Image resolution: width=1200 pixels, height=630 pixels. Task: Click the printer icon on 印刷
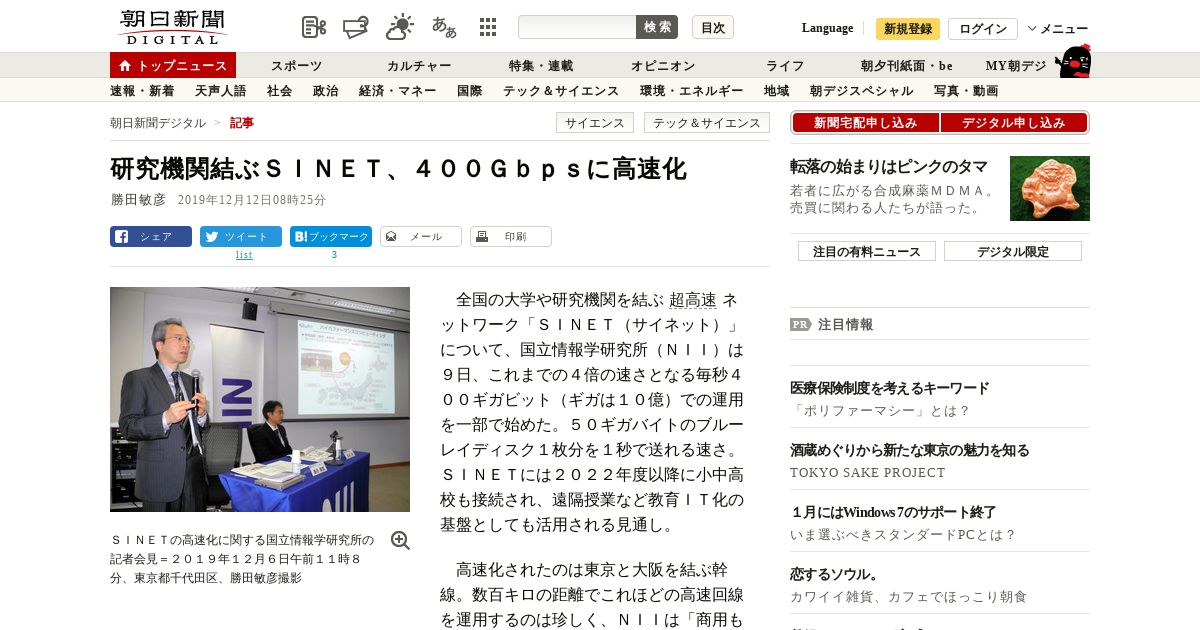[482, 237]
